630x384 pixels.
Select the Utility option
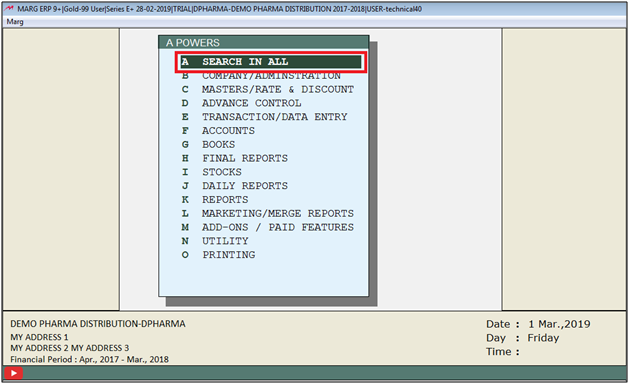[x=215, y=241]
